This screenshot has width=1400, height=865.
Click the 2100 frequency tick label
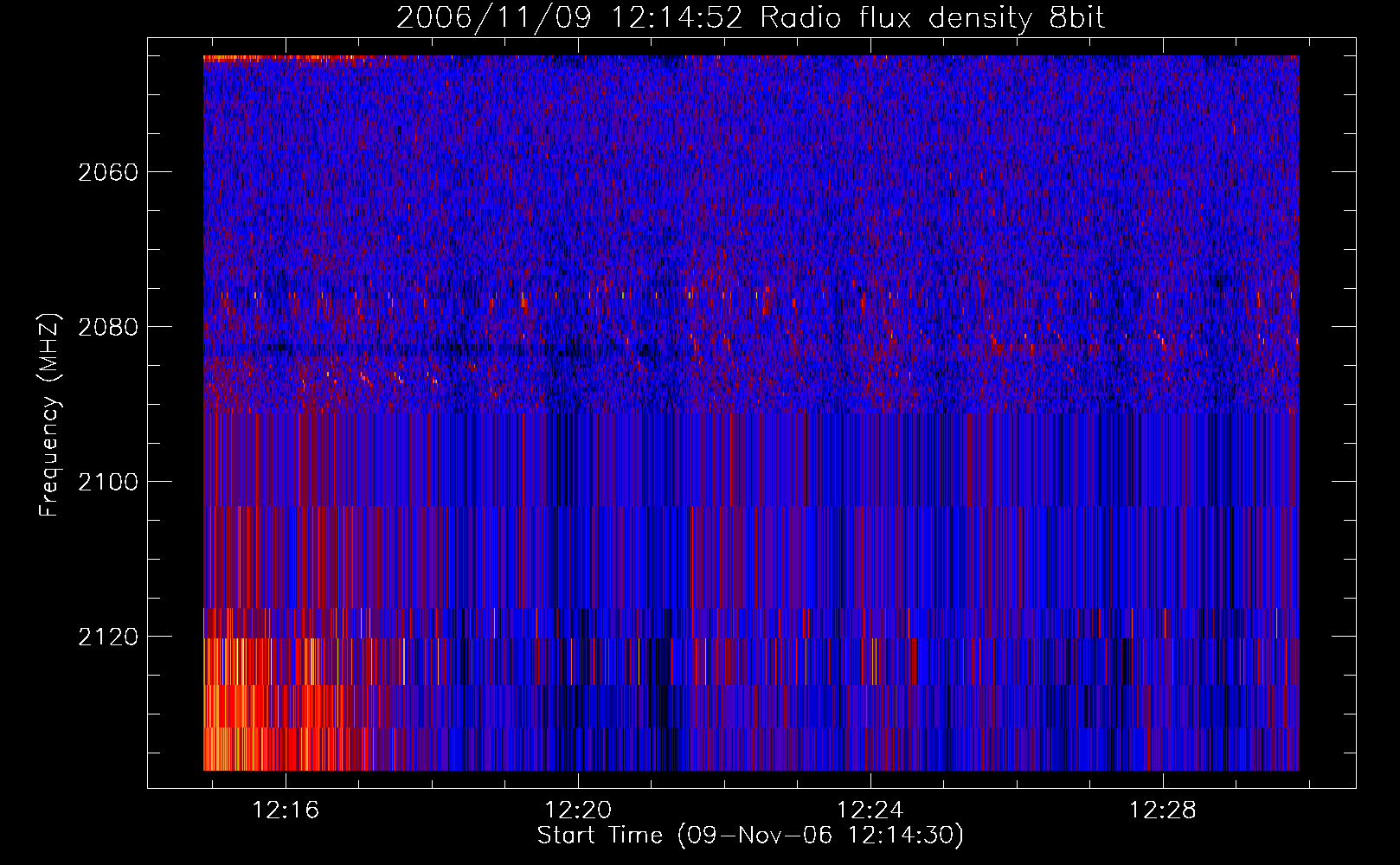tap(108, 482)
